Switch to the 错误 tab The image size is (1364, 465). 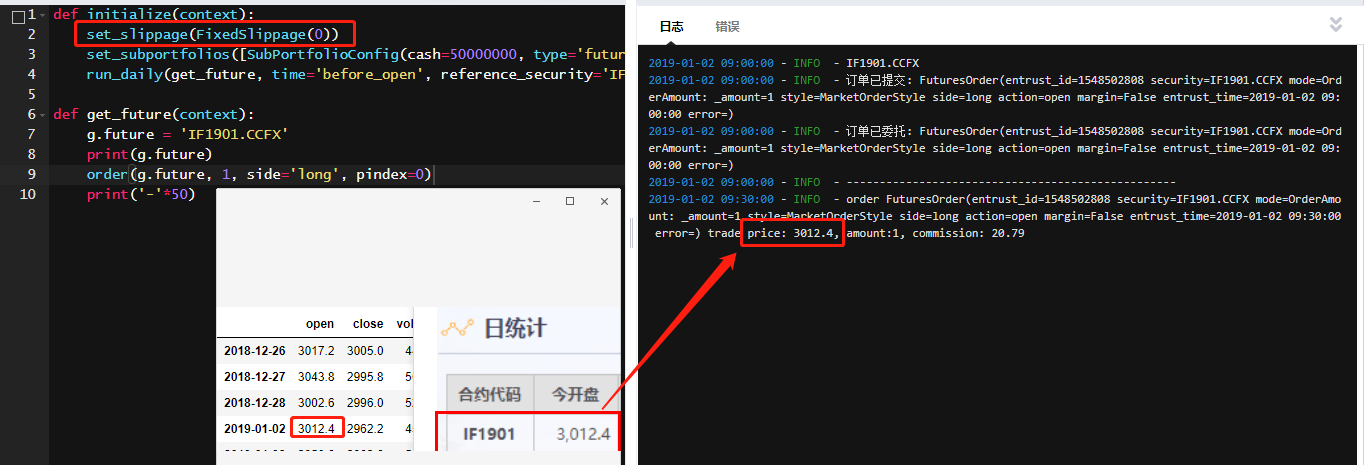[727, 26]
